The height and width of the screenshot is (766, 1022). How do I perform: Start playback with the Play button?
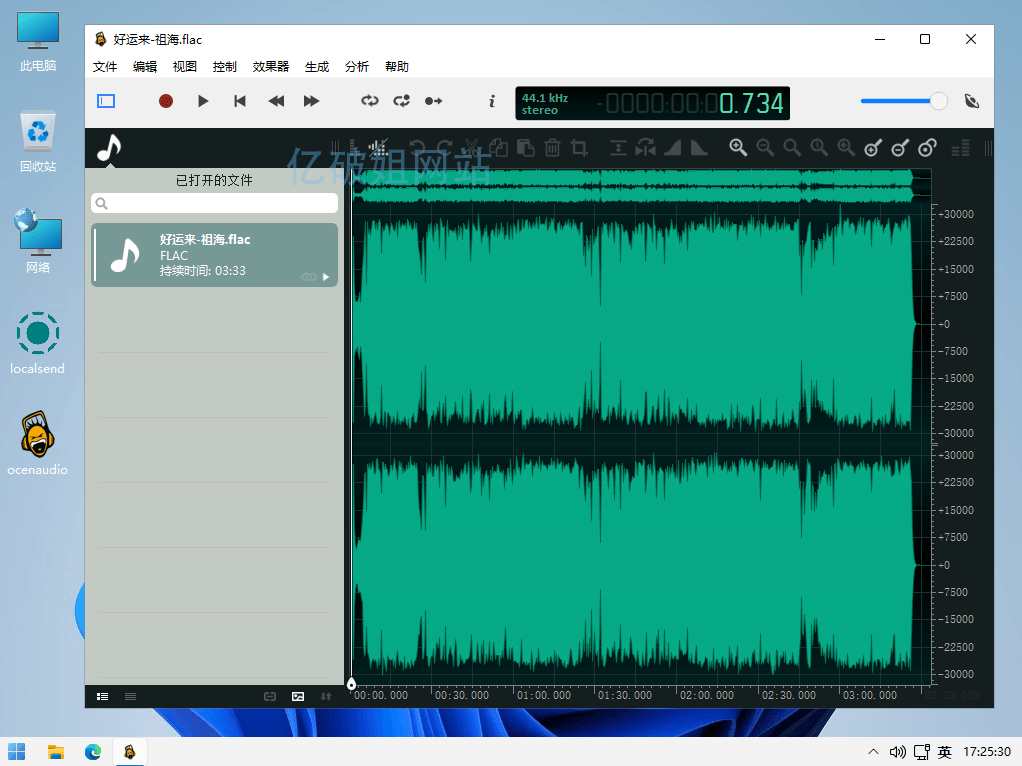pyautogui.click(x=203, y=101)
